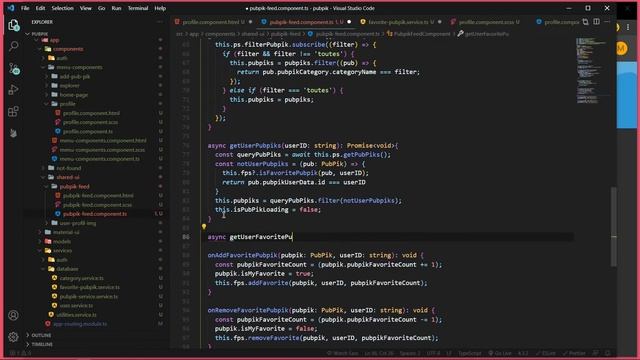Open the Search view in activity bar
This screenshot has width=640, height=360.
click(x=13, y=46)
